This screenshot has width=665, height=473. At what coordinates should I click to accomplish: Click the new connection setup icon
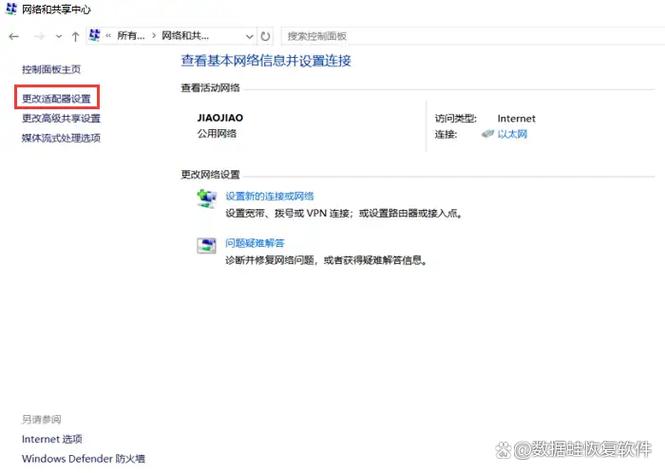click(207, 199)
